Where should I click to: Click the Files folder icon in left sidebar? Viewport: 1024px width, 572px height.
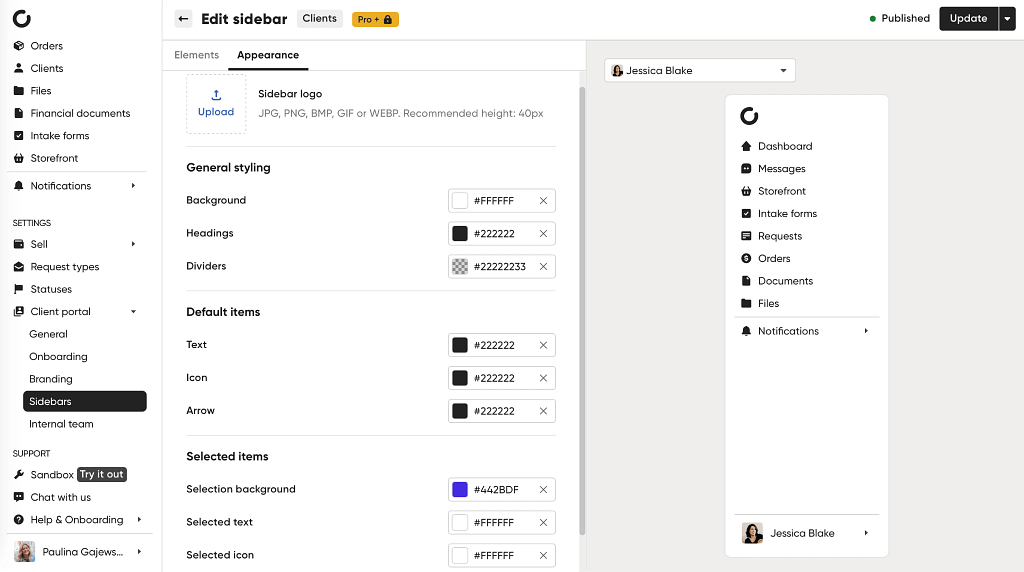pos(19,91)
